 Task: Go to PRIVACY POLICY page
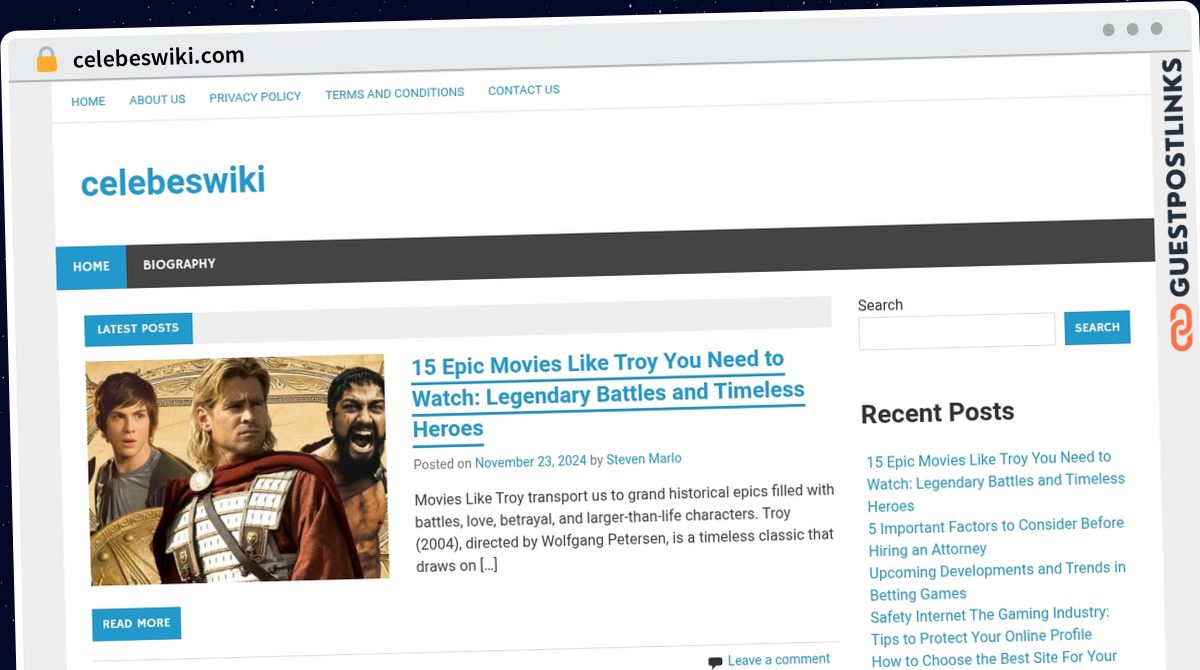point(255,97)
